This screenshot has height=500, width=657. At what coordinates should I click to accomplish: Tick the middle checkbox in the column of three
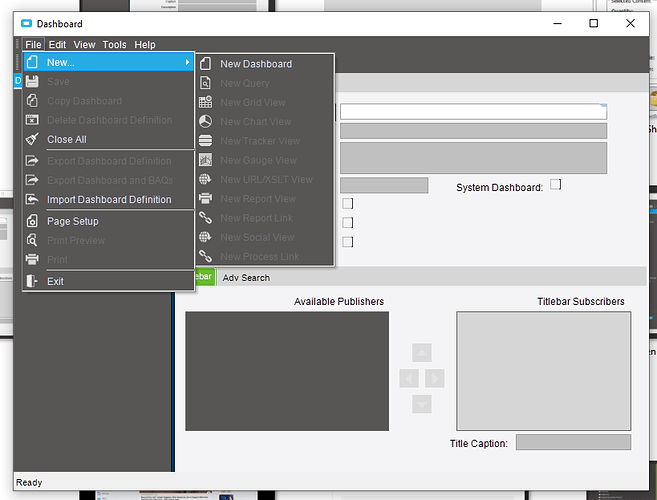pyautogui.click(x=347, y=223)
